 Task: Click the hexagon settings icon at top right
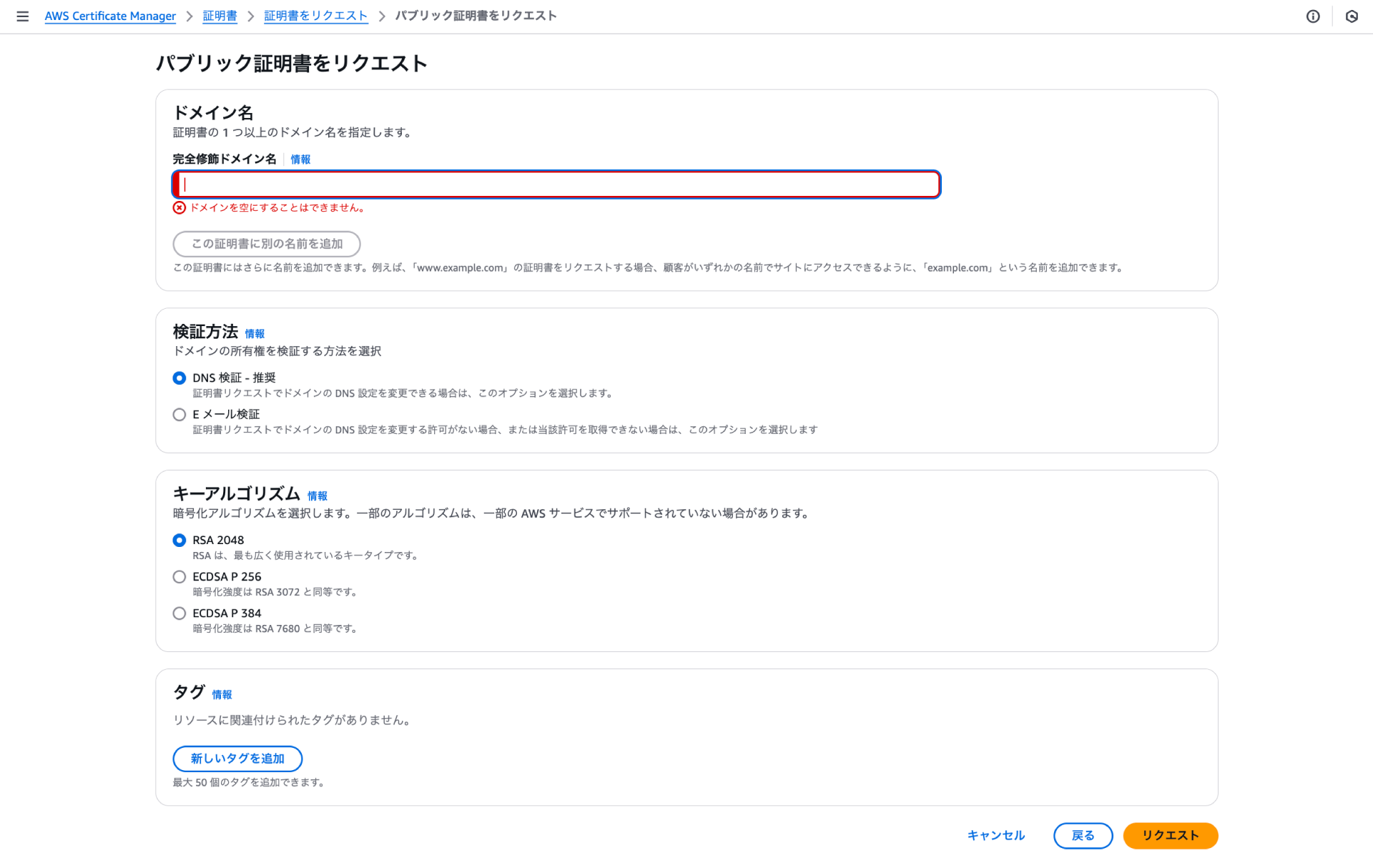[x=1352, y=16]
